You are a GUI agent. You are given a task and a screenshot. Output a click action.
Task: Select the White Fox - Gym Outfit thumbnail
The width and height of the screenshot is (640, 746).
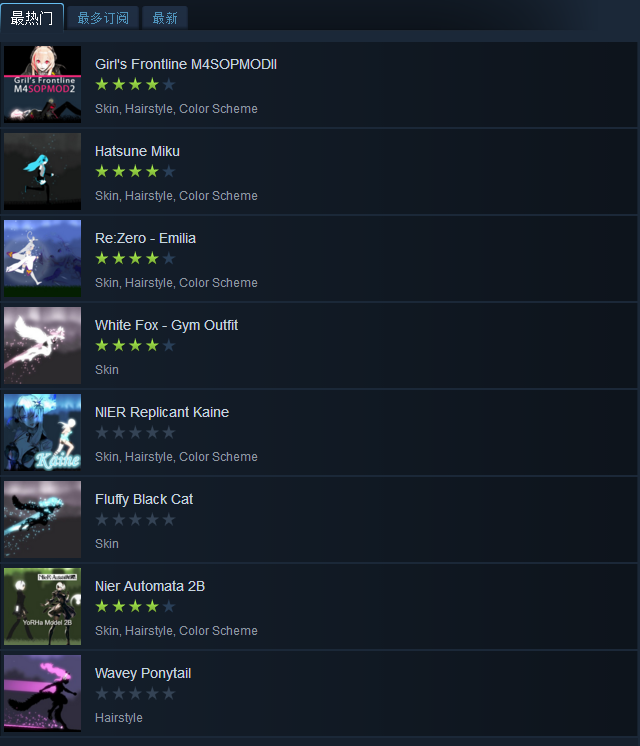pyautogui.click(x=42, y=345)
